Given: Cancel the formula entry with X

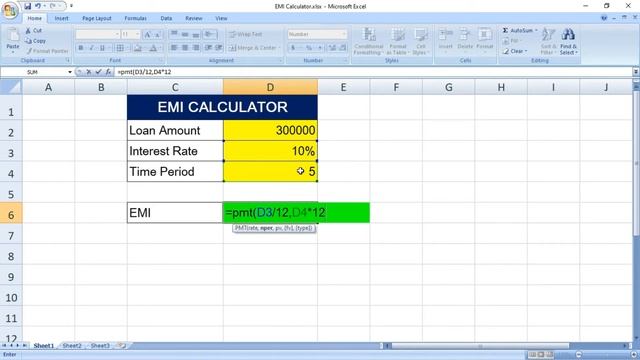Looking at the screenshot, I should 89,72.
